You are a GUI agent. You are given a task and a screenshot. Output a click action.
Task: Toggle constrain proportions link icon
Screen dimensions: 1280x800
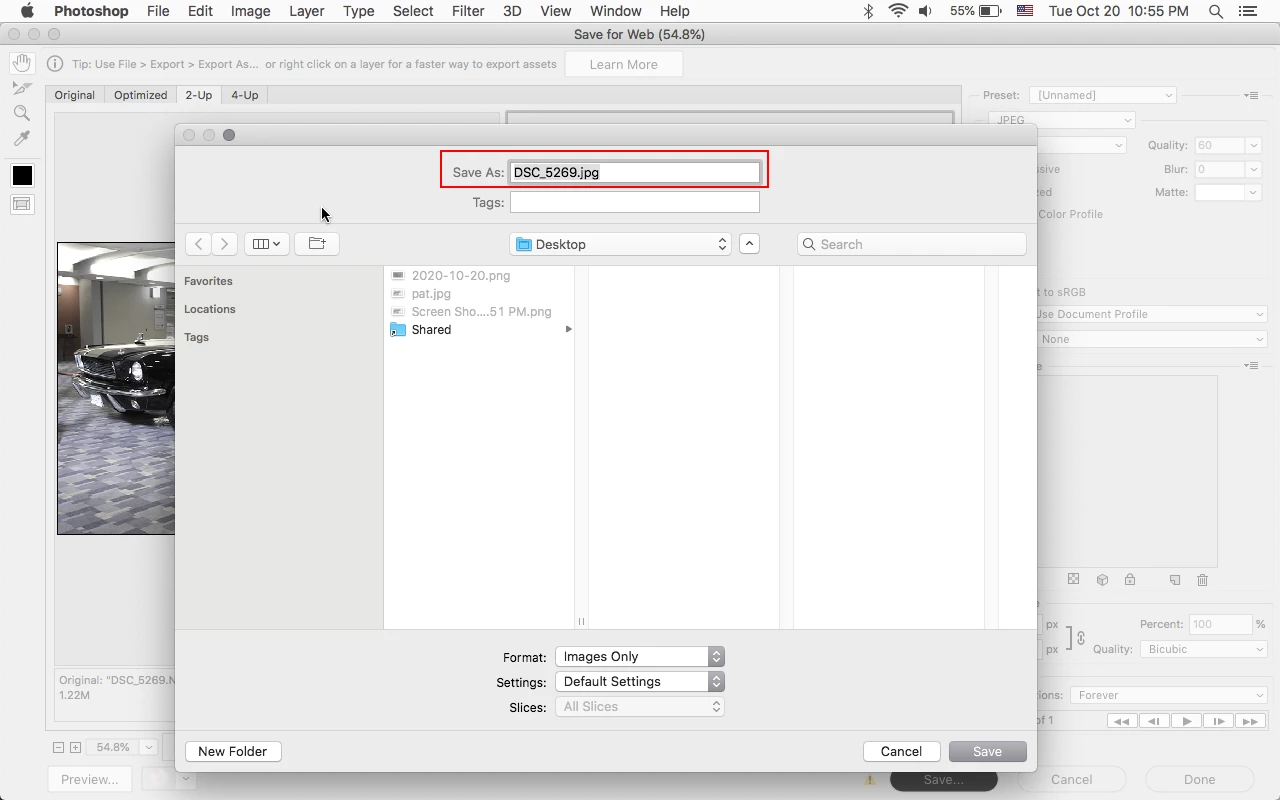[1080, 637]
